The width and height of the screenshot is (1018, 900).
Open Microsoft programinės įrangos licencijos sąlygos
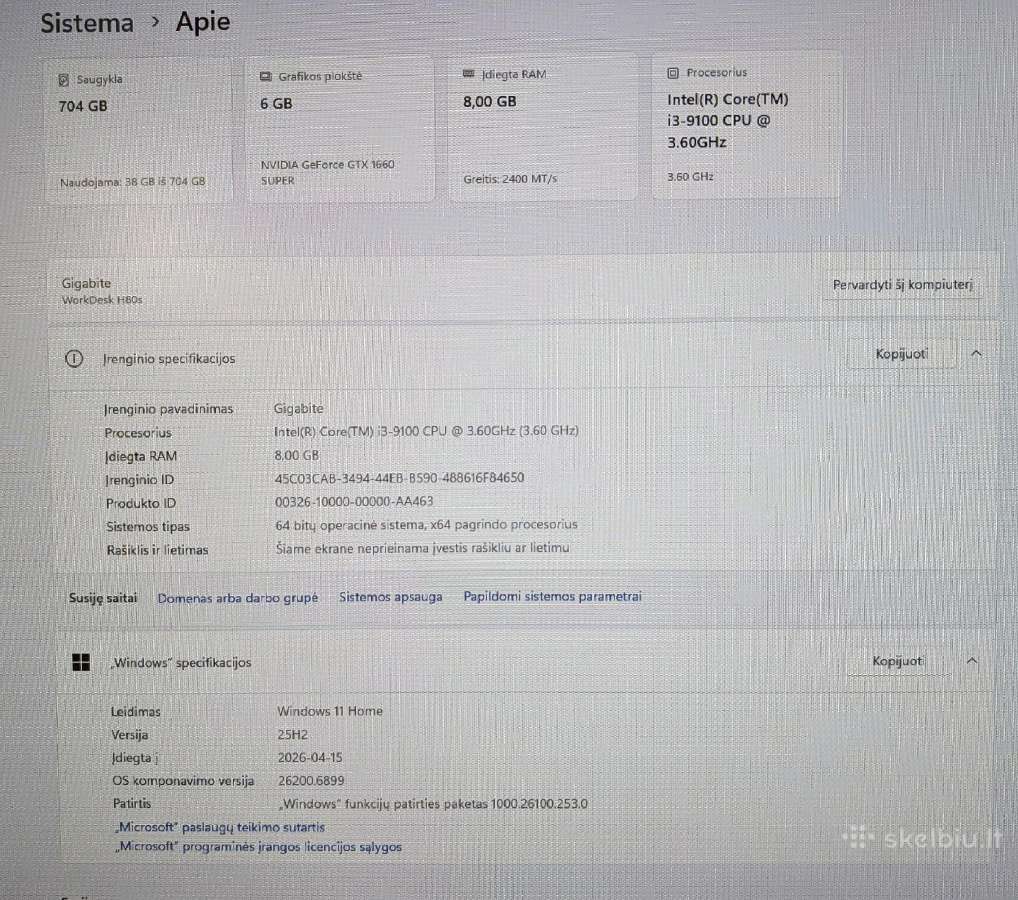coord(258,847)
